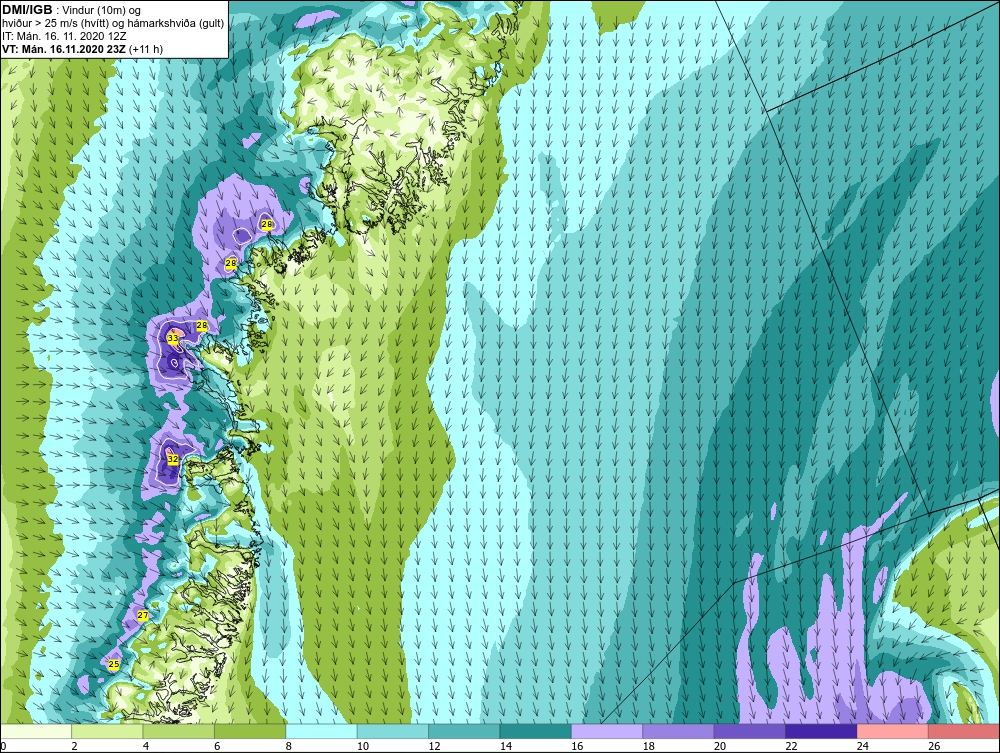The height and width of the screenshot is (753, 1000).
Task: Select the 24–26 m/s pink legend swatch
Action: (x=893, y=731)
